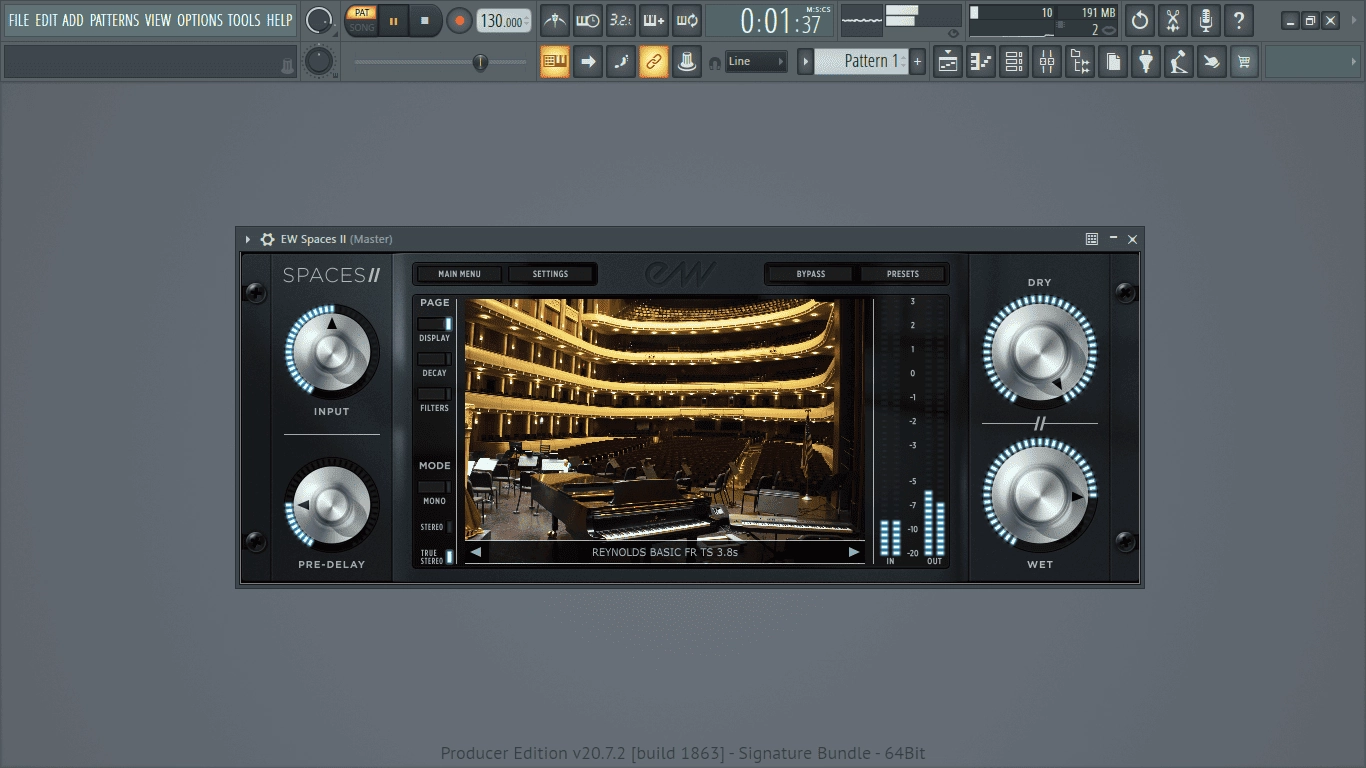Open the question mark help icon
The image size is (1366, 768).
[x=1239, y=20]
